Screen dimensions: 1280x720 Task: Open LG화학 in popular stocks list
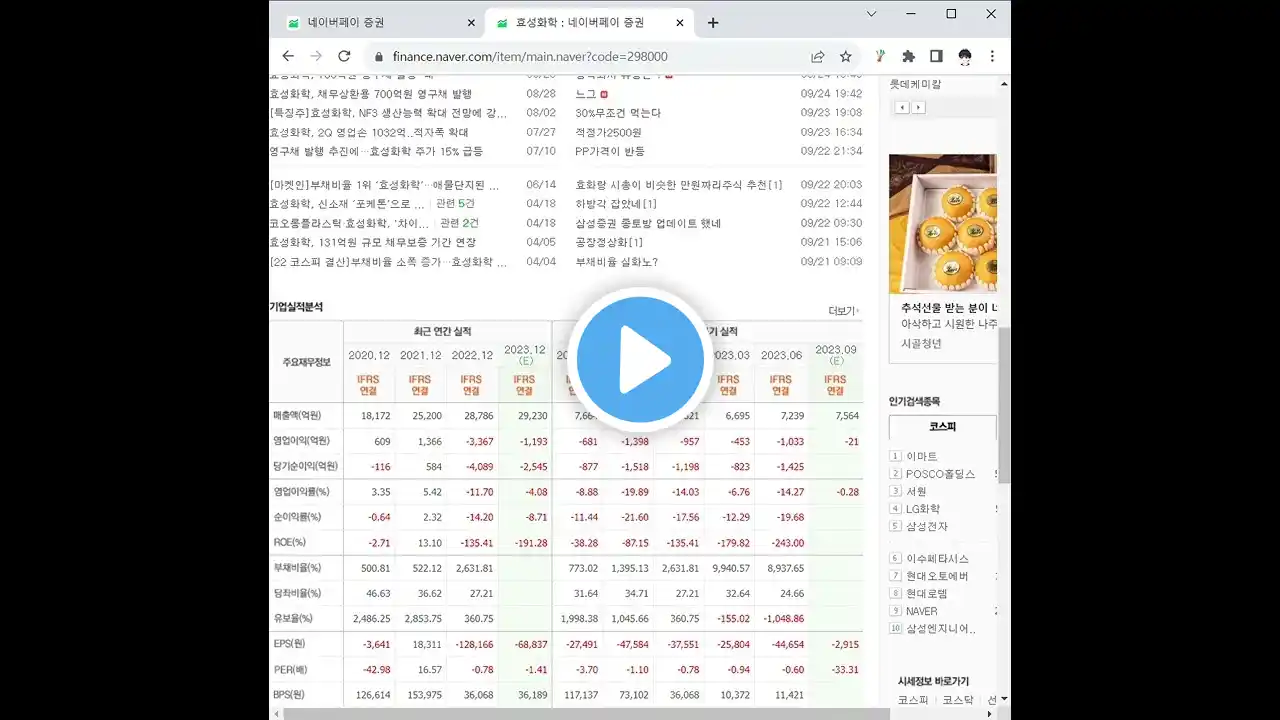[x=923, y=509]
